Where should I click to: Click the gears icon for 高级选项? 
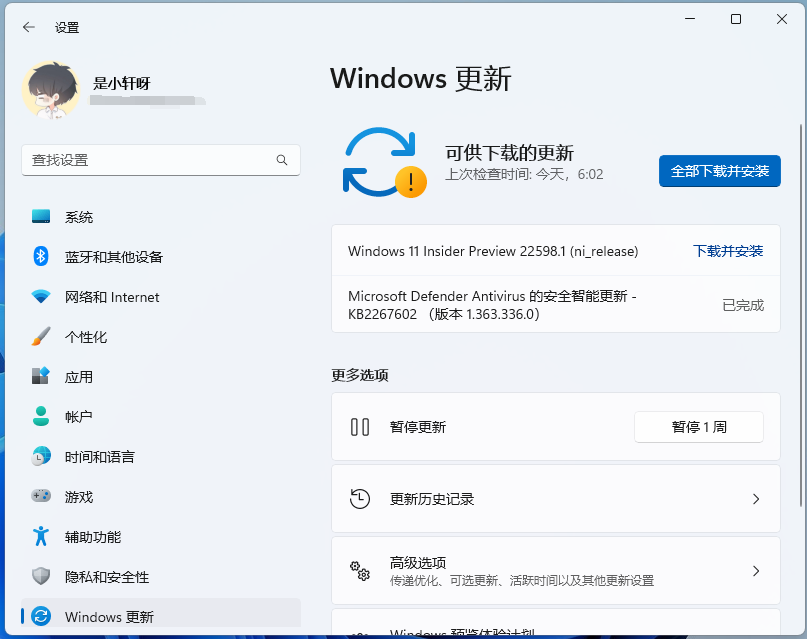coord(360,571)
